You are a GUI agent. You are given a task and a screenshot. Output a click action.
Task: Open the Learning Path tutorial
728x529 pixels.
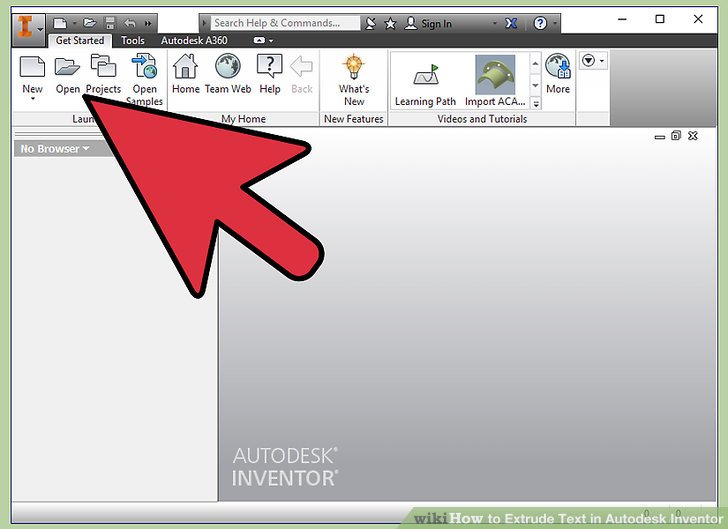(425, 80)
